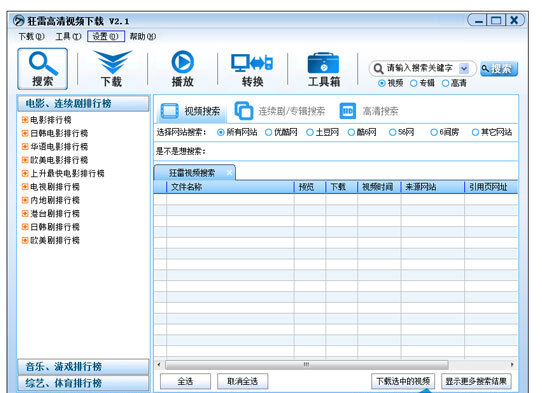
Task: Switch to 高清搜索 tab
Action: click(369, 111)
